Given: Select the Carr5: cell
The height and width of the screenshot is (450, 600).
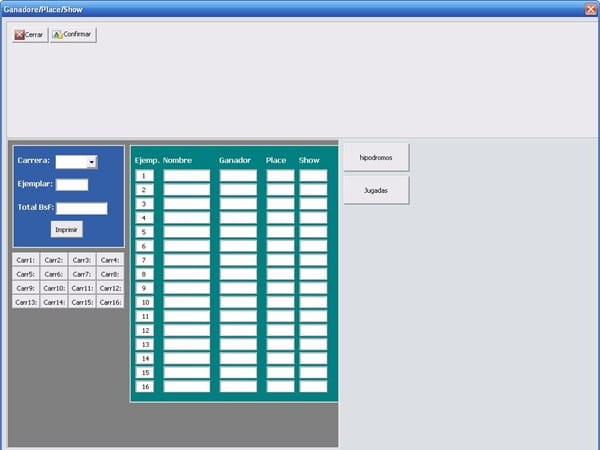Looking at the screenshot, I should click(x=26, y=274).
